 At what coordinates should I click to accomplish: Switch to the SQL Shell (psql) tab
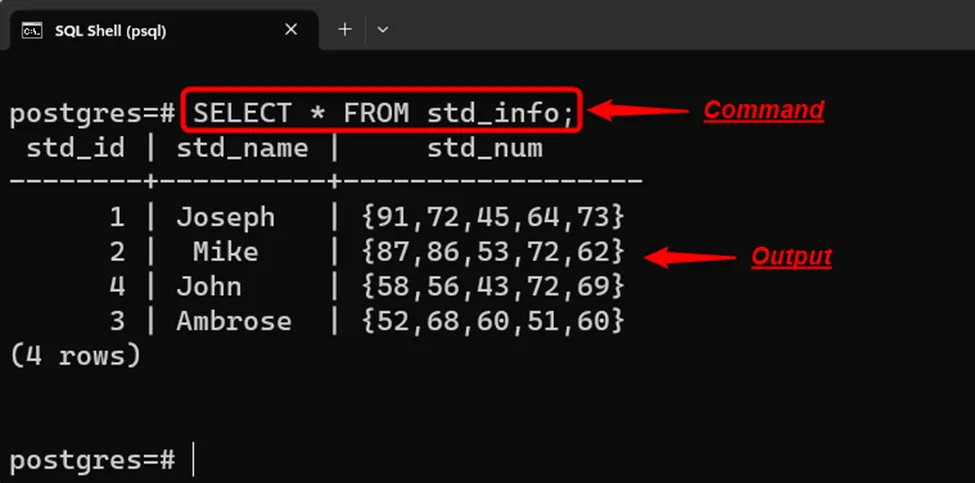[110, 30]
